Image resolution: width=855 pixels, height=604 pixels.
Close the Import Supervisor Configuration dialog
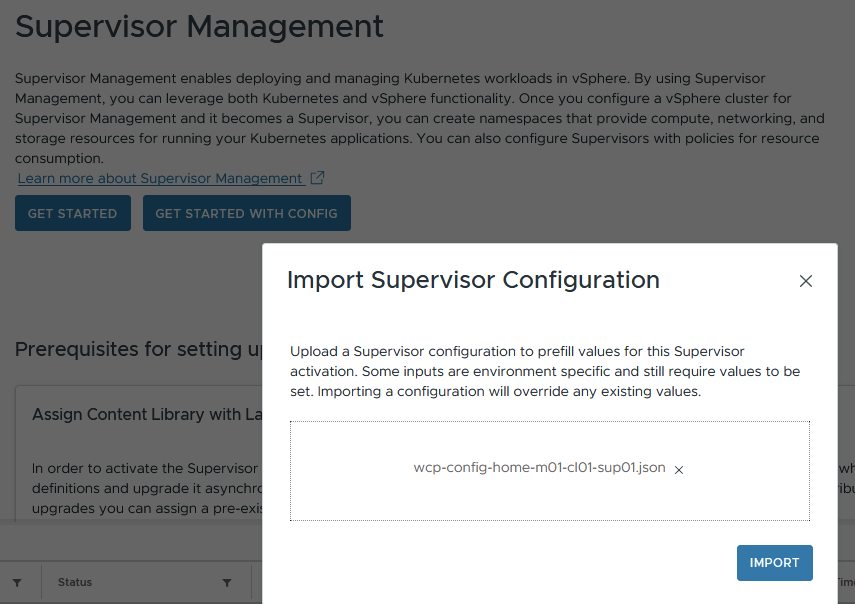click(x=805, y=281)
